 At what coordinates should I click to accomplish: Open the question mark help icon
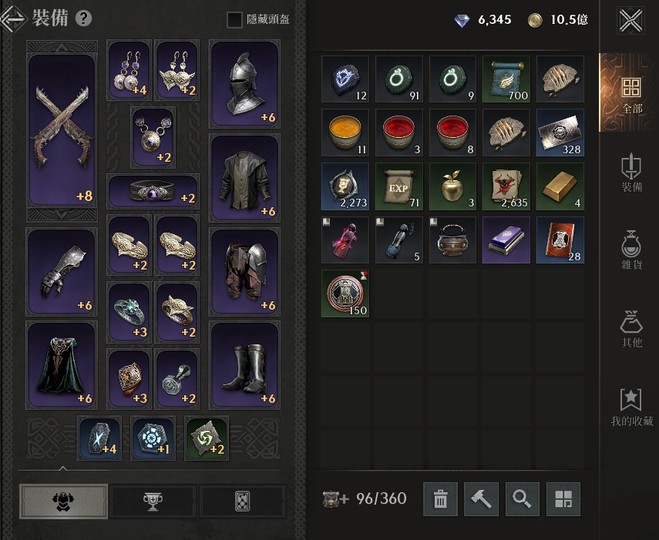coord(84,18)
